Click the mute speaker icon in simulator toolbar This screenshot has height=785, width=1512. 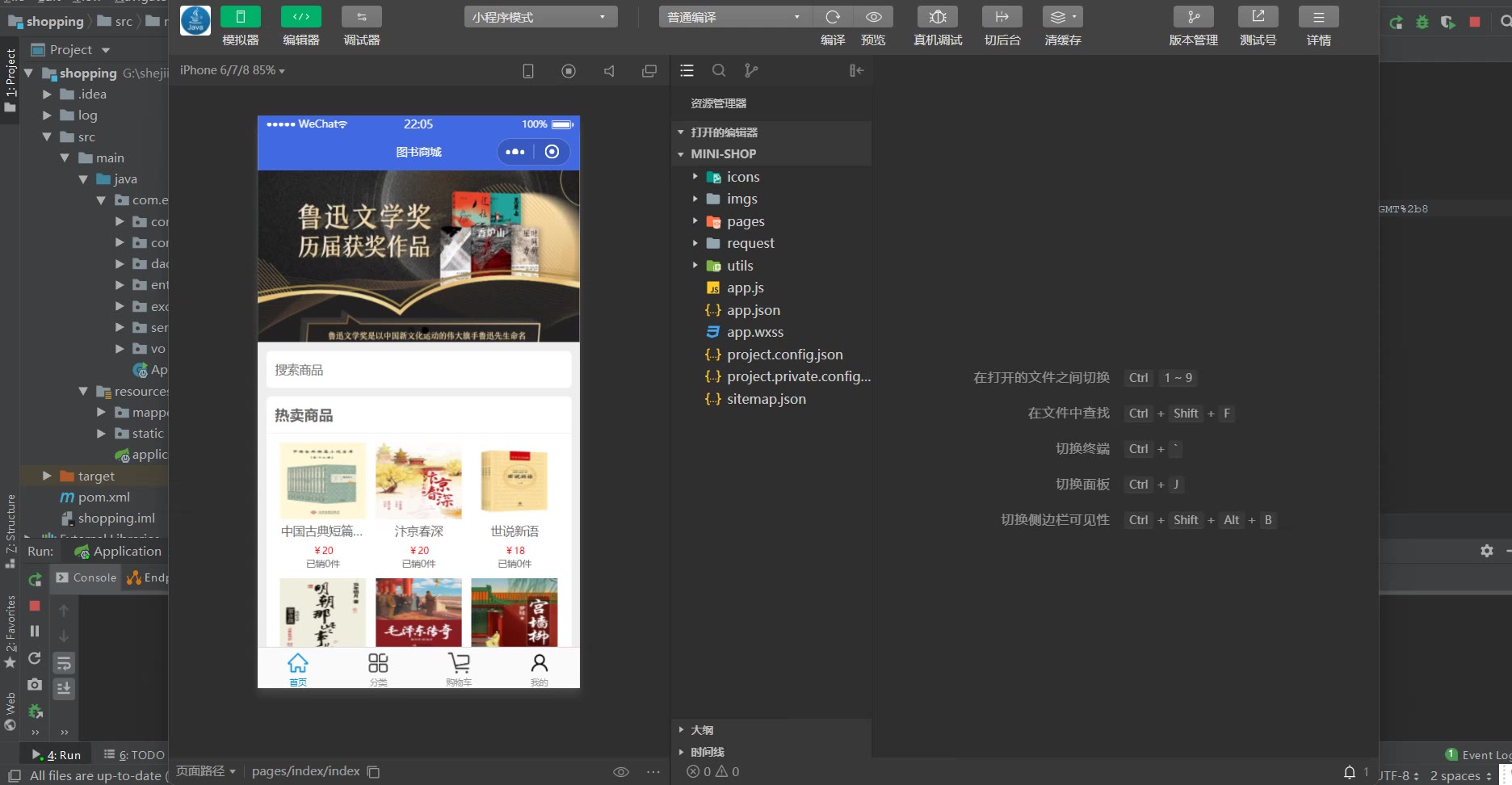[x=609, y=71]
